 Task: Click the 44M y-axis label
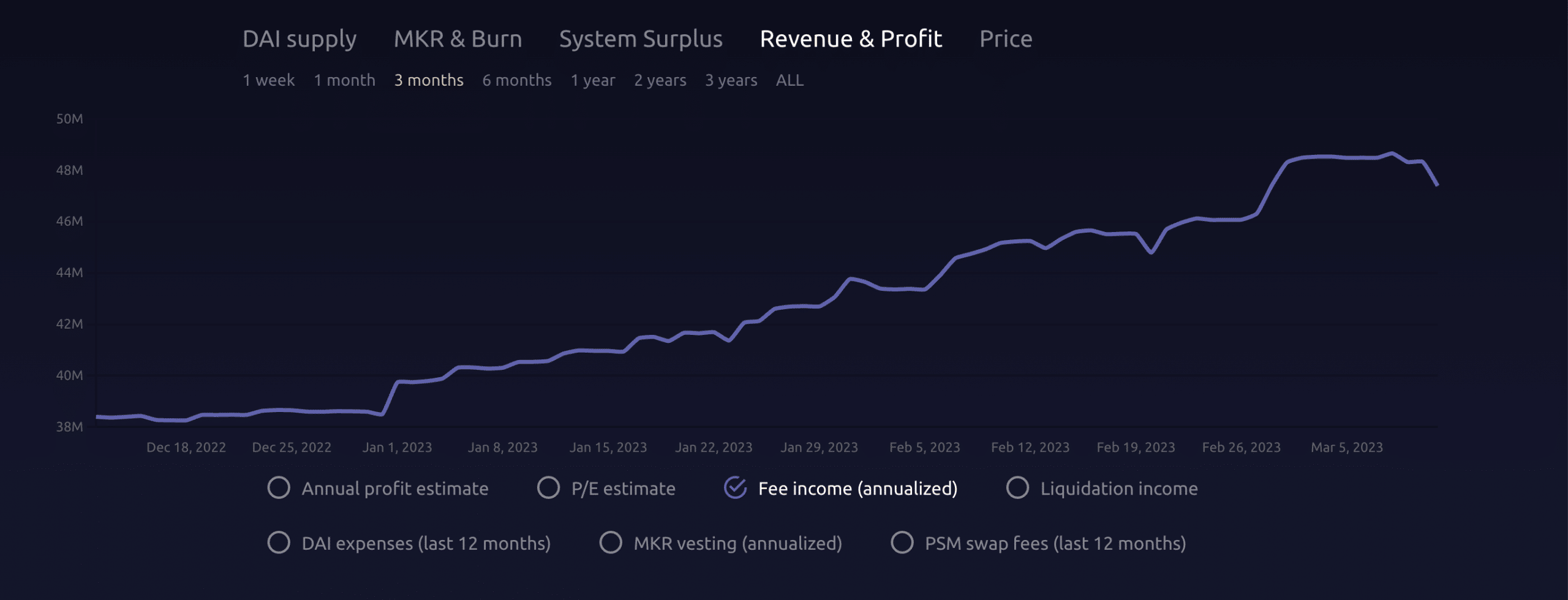click(x=69, y=272)
